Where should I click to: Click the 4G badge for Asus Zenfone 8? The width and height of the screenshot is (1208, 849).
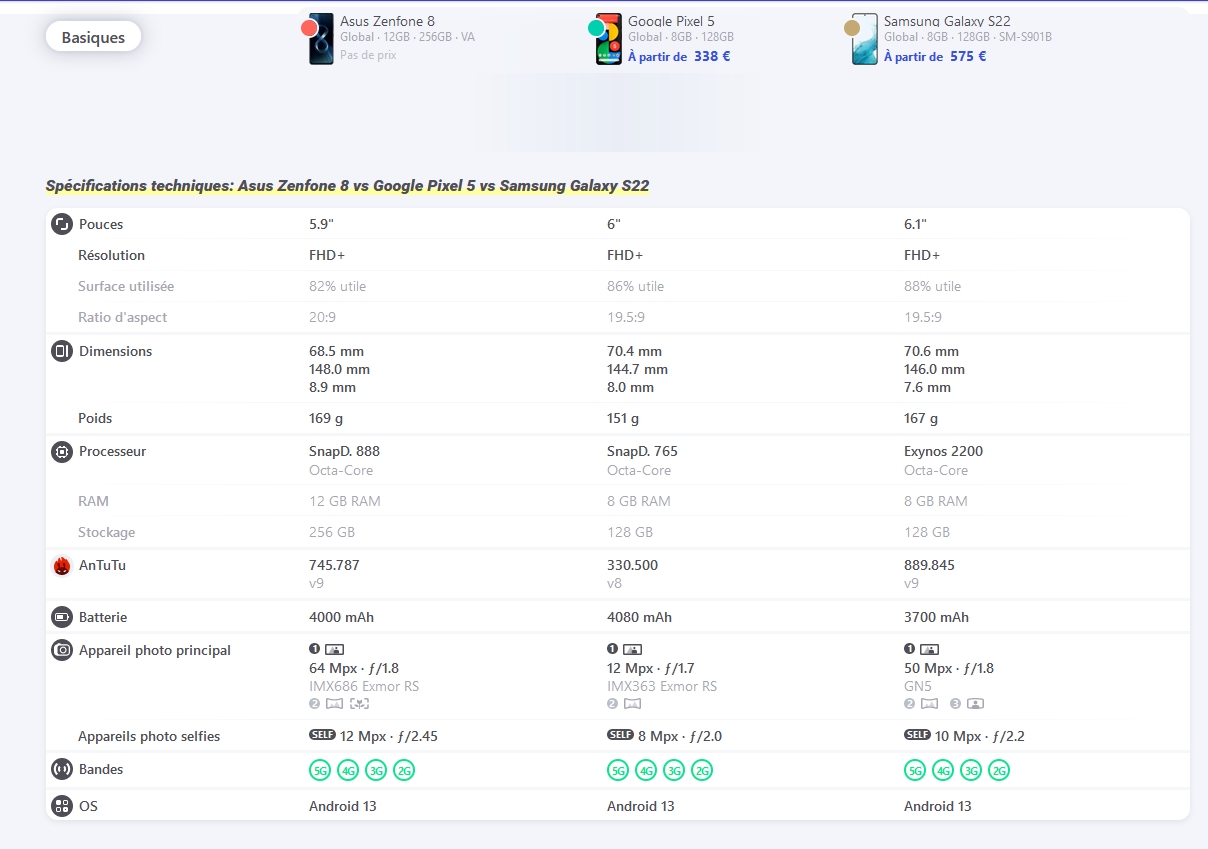pos(348,770)
